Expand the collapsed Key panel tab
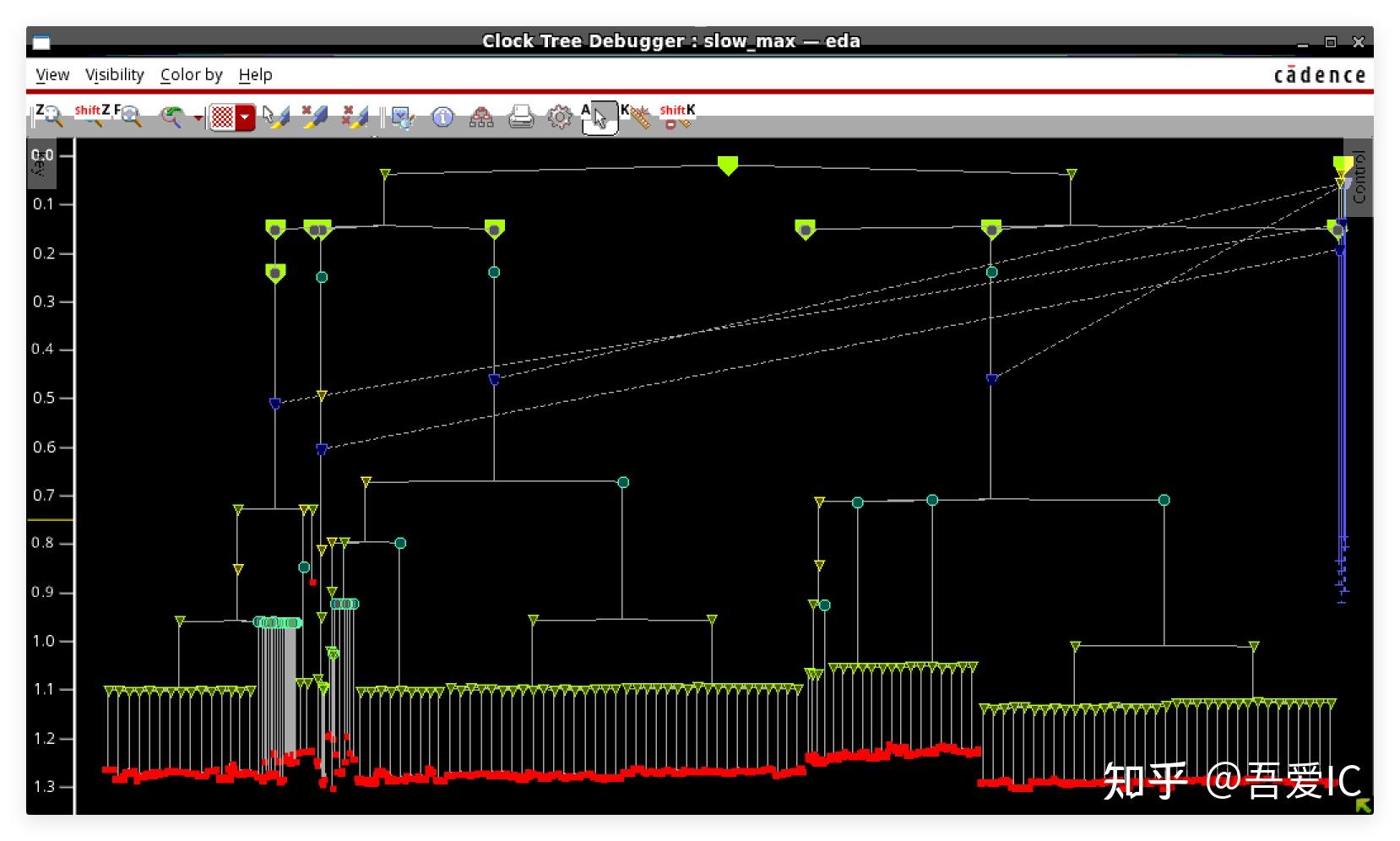The image size is (1400, 841). pyautogui.click(x=39, y=165)
